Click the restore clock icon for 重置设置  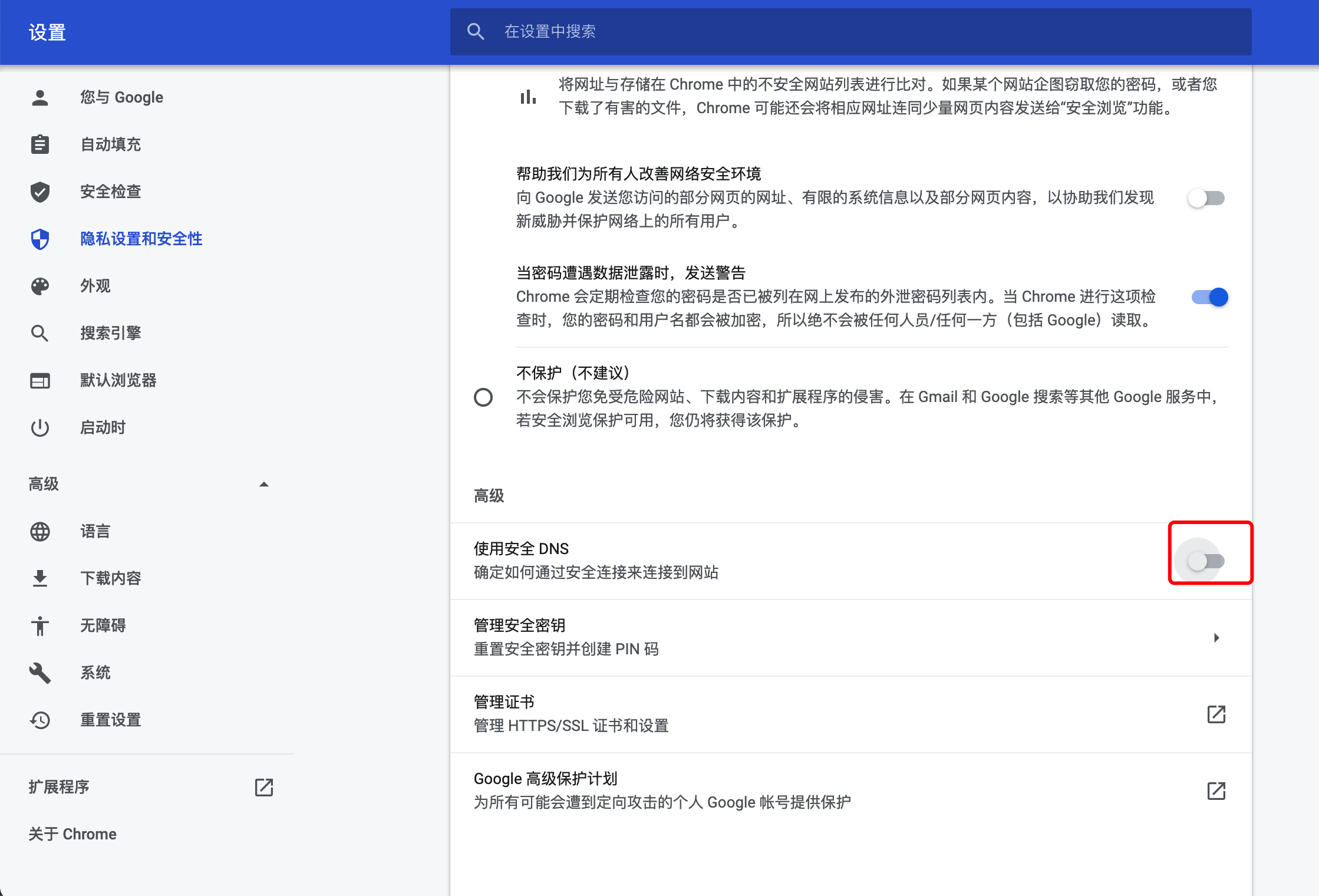40,720
